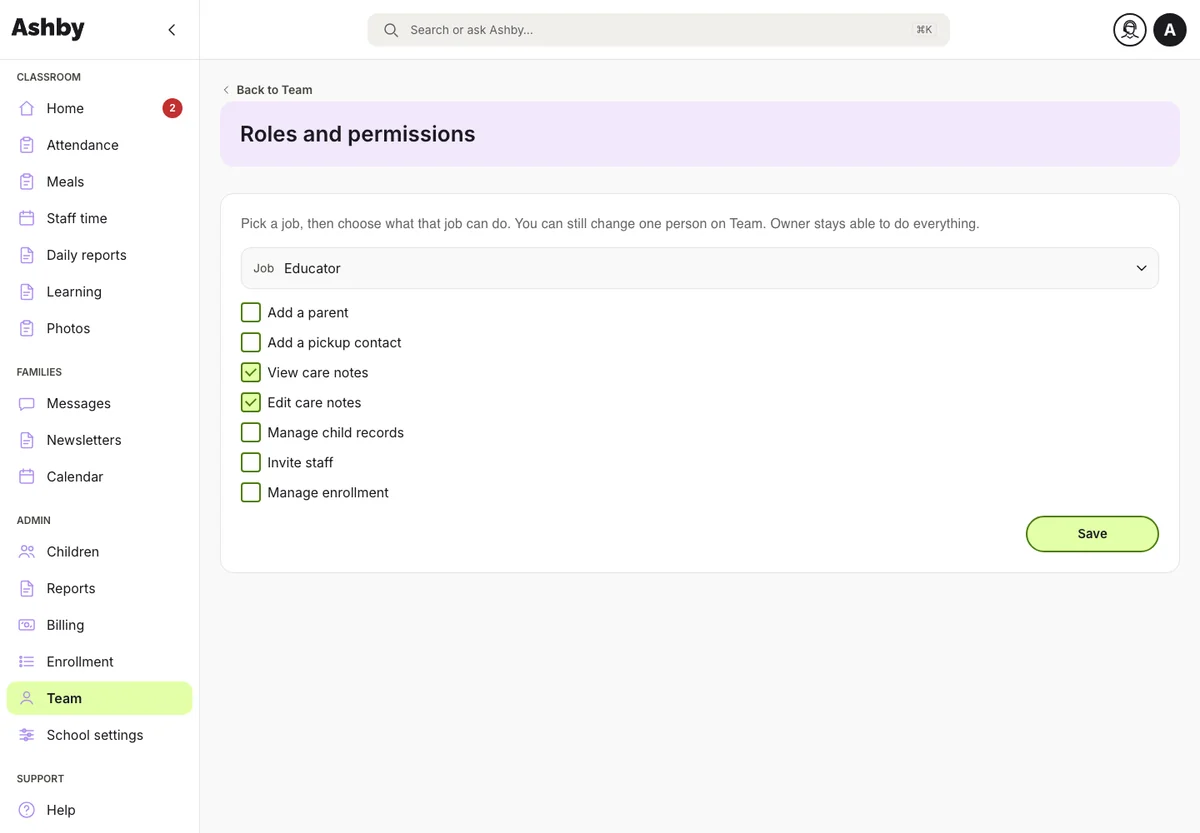Screen dimensions: 1200x833
Task: Open Staff time page
Action: click(99, 218)
